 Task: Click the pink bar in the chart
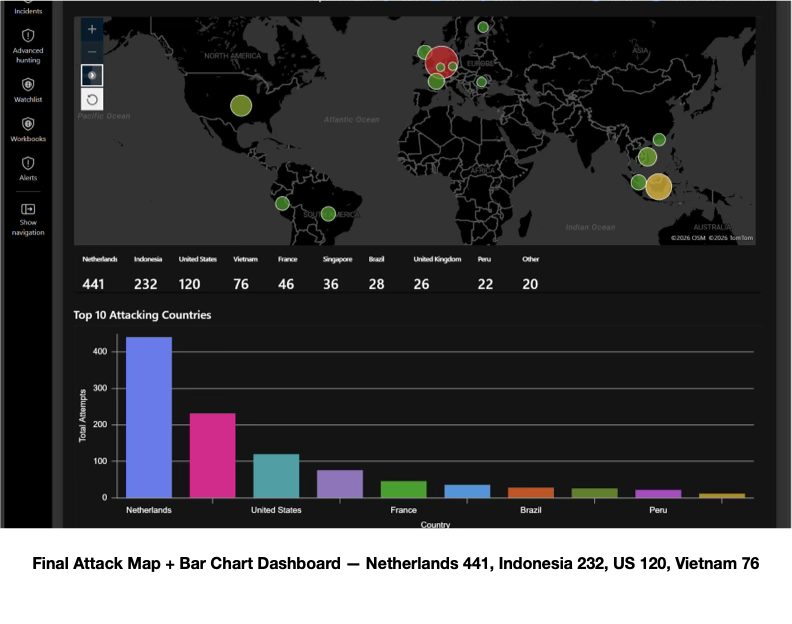pos(213,455)
